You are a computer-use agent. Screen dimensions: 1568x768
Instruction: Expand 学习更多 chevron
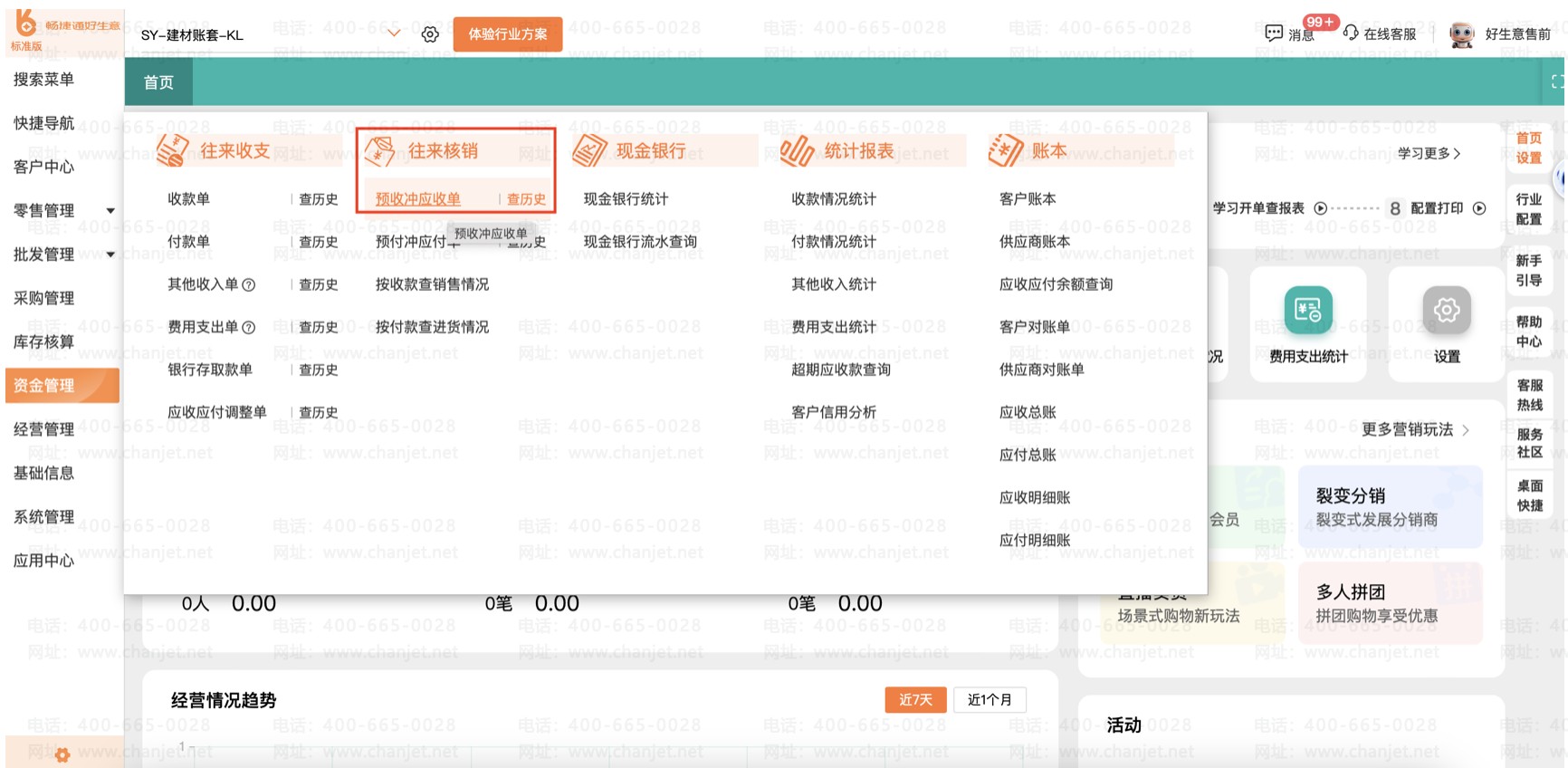coord(1457,154)
